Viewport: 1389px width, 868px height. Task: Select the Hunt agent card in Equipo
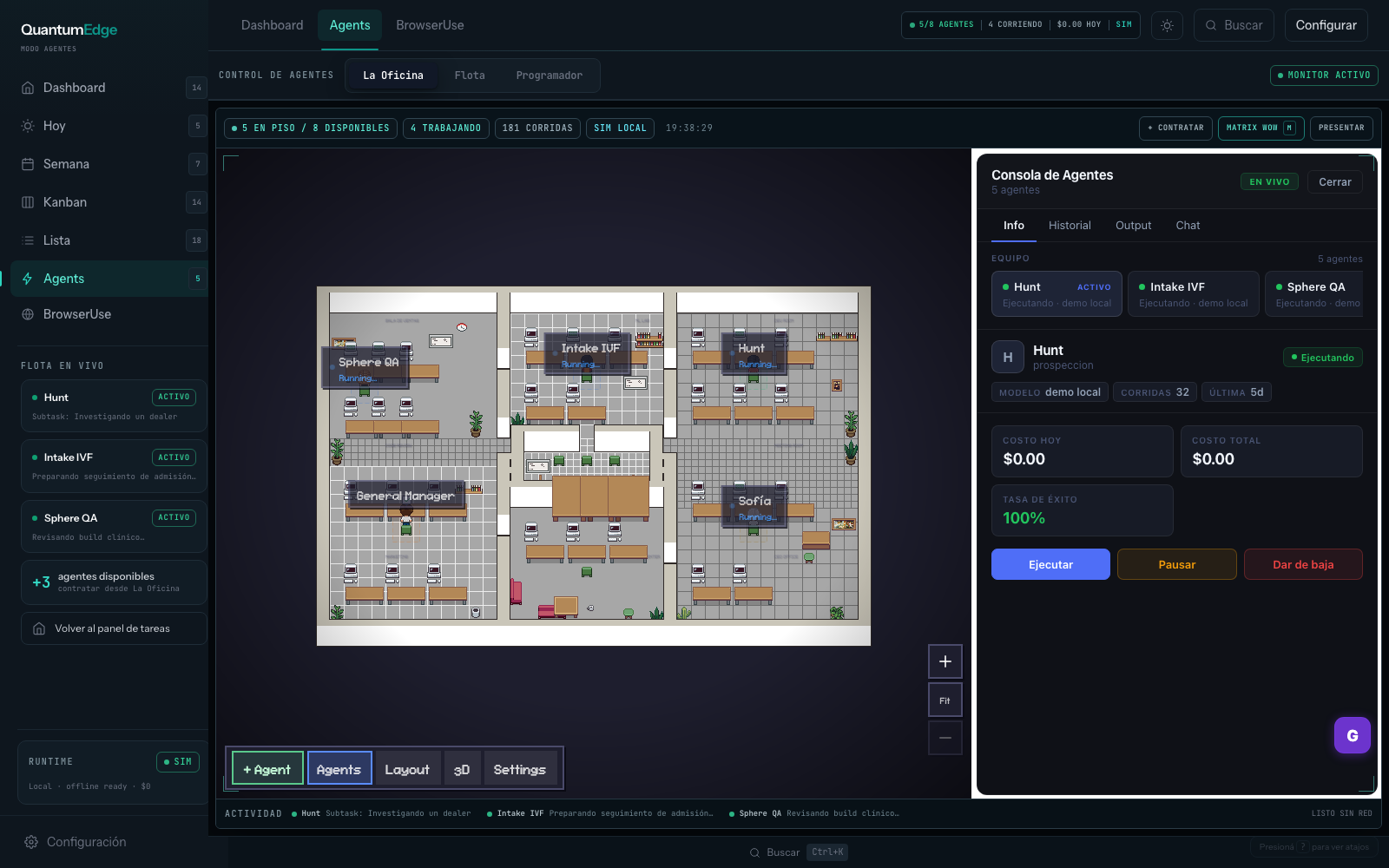pos(1057,294)
